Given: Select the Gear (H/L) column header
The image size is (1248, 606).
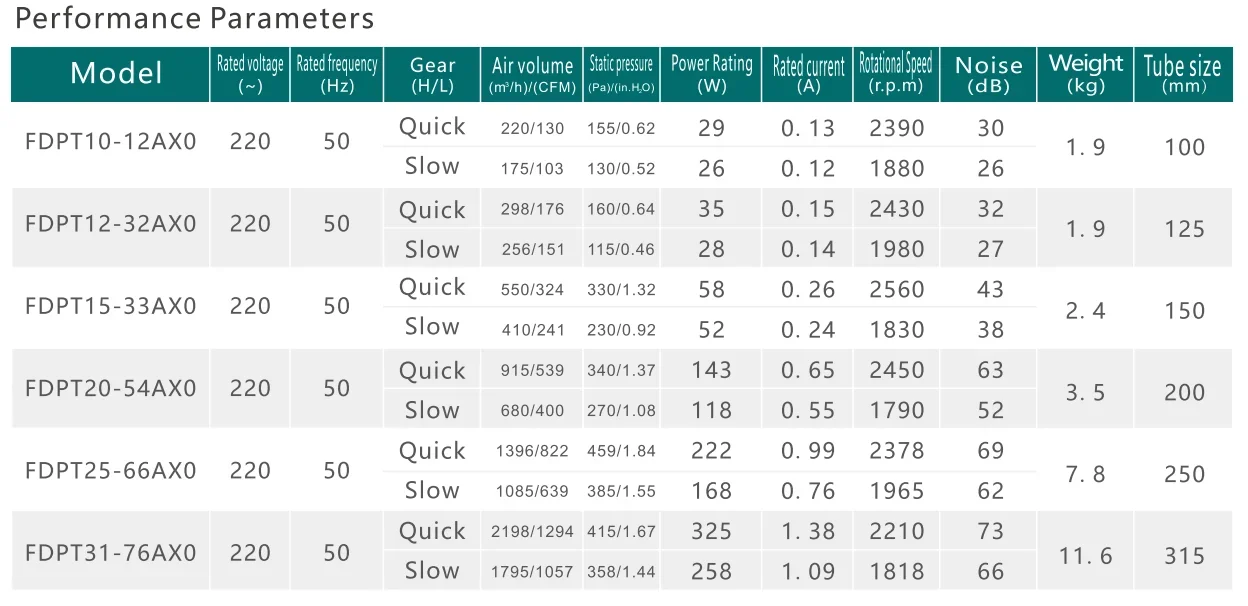Looking at the screenshot, I should [432, 74].
